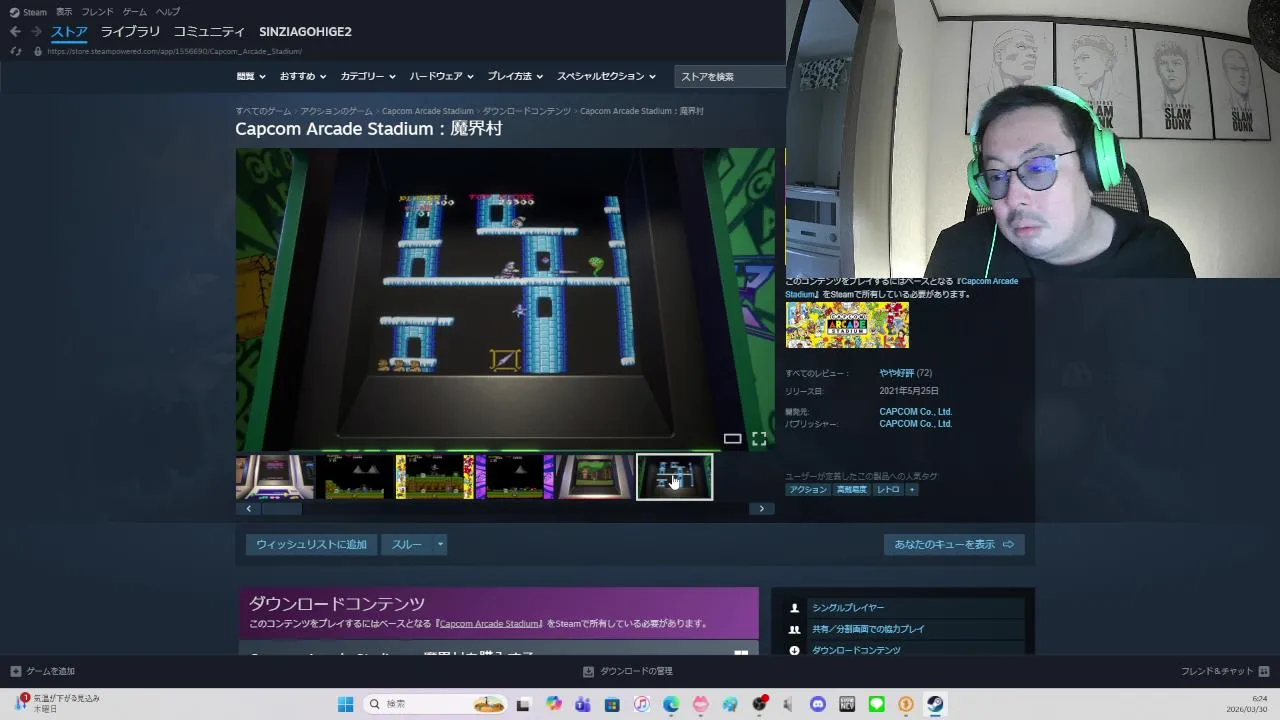Image resolution: width=1280 pixels, height=720 pixels.
Task: Select the store page URL text
Action: 174,51
